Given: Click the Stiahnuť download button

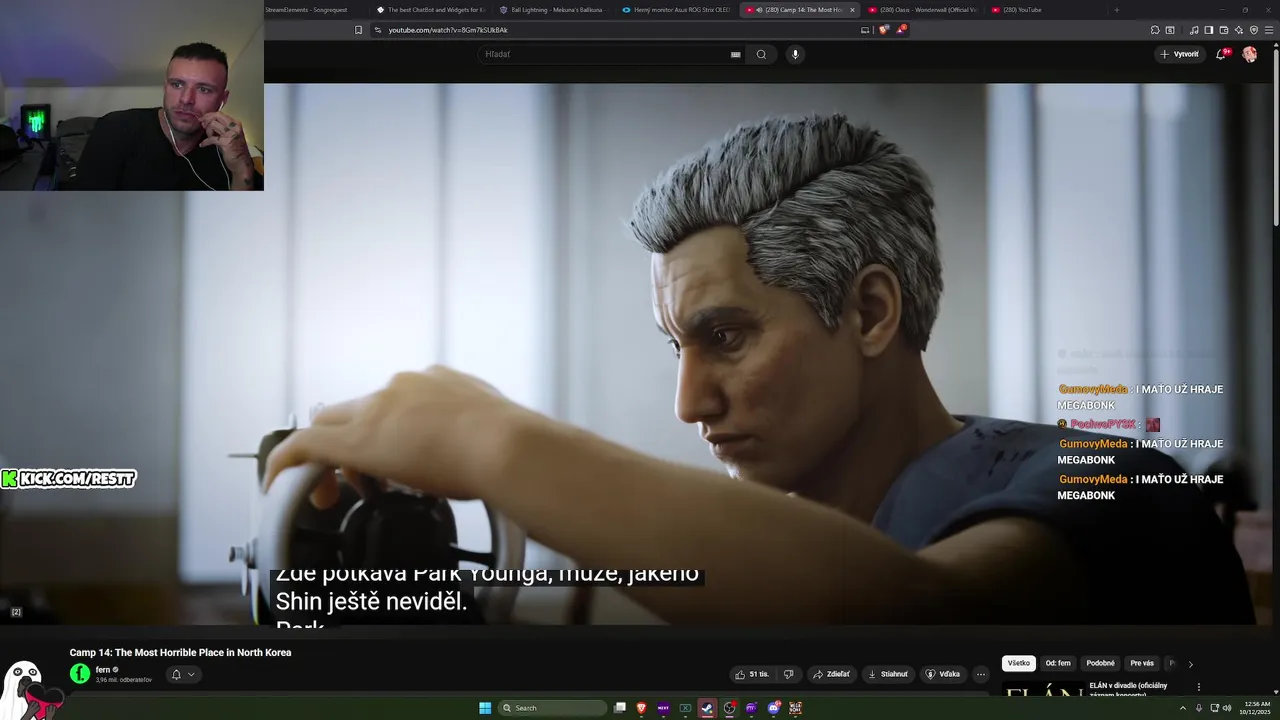Looking at the screenshot, I should pyautogui.click(x=888, y=674).
